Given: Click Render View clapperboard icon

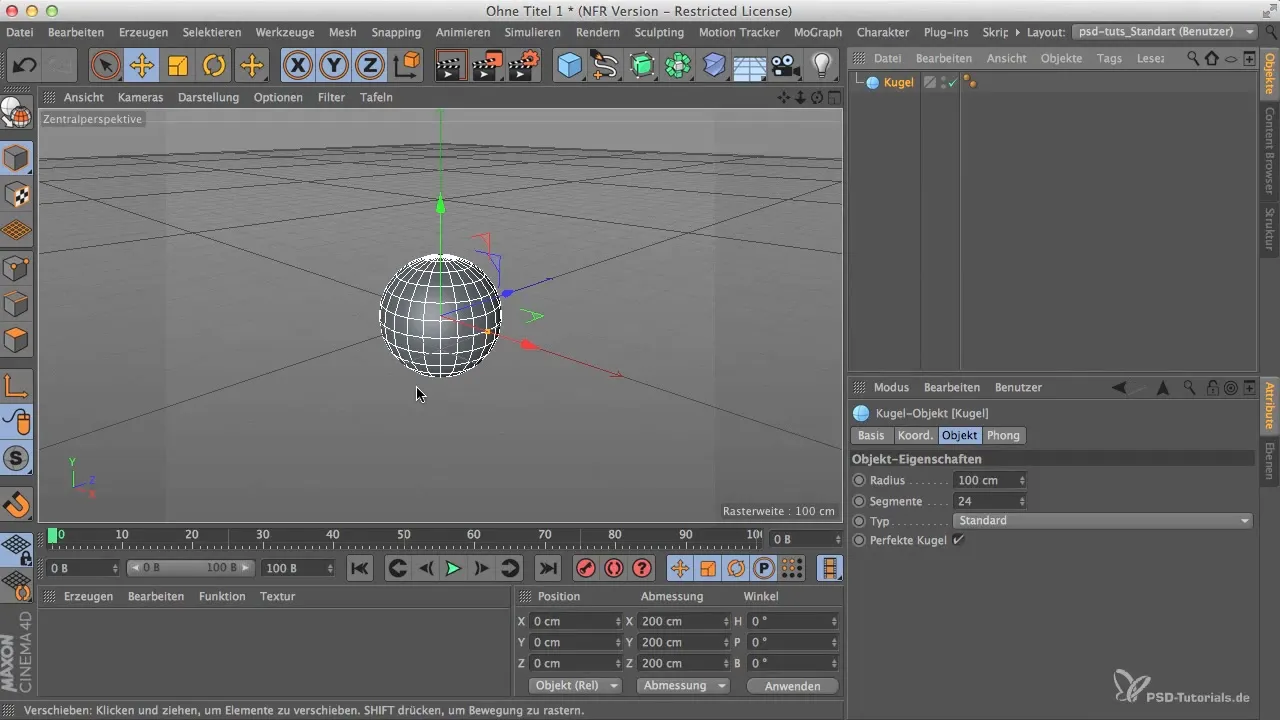Looking at the screenshot, I should pyautogui.click(x=450, y=66).
